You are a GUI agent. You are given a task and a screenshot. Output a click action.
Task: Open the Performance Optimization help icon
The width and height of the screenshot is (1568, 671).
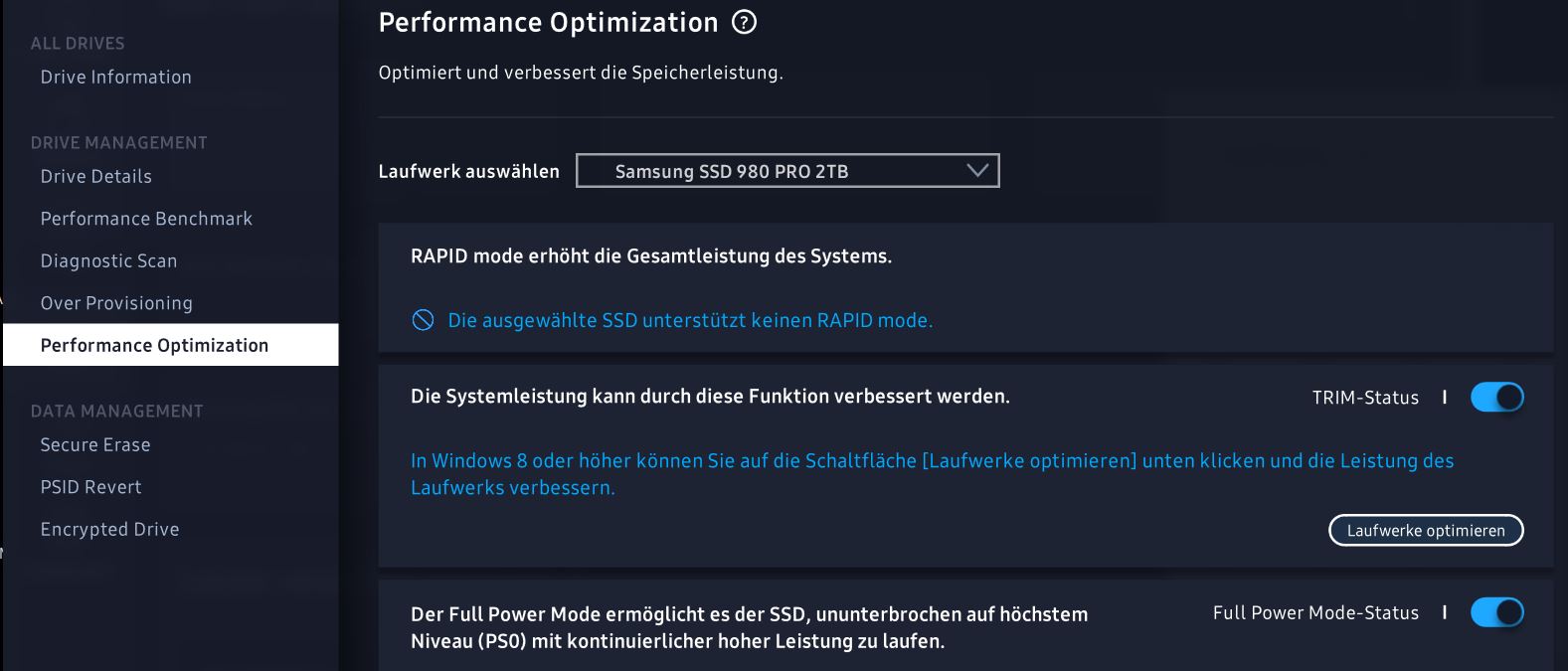(x=743, y=21)
